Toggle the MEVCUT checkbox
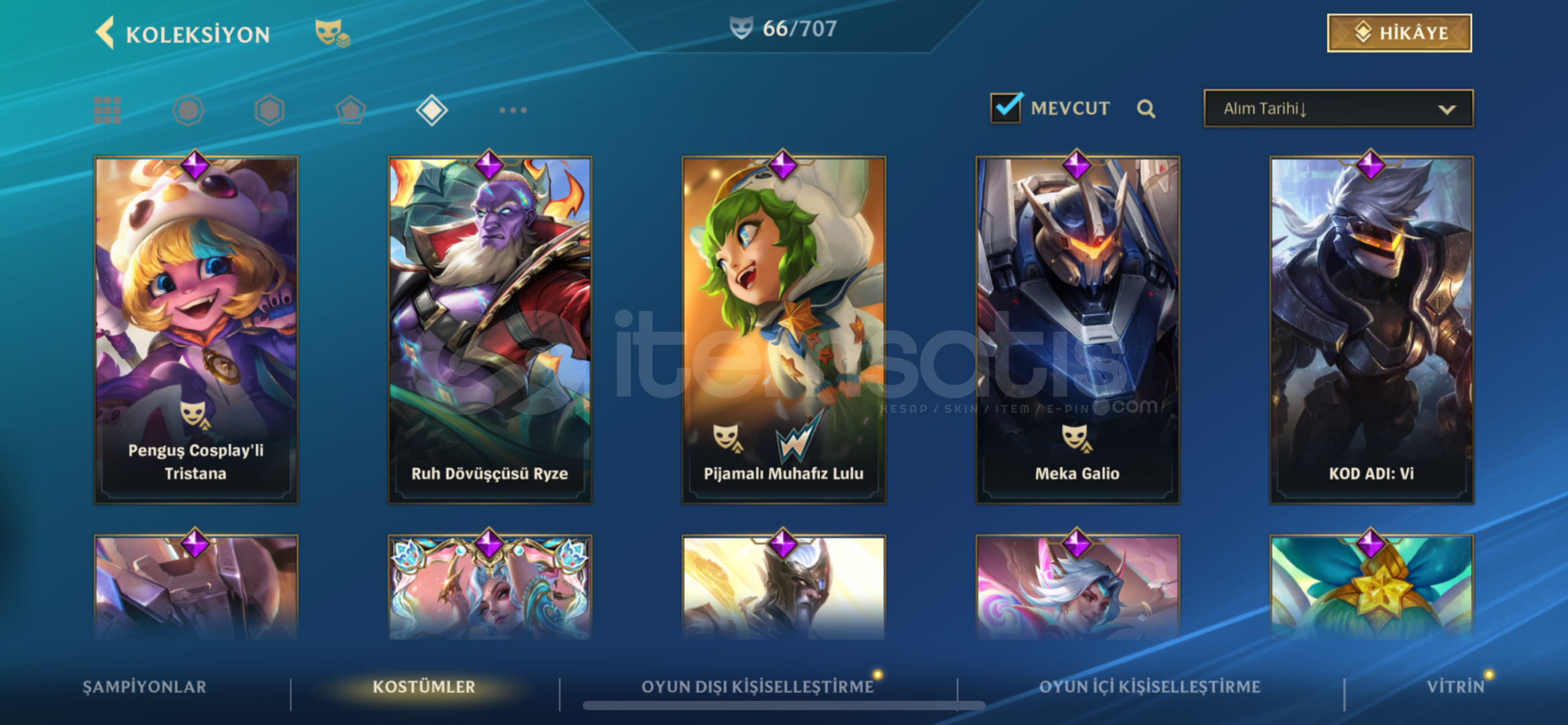Viewport: 1568px width, 725px height. pyautogui.click(x=1006, y=107)
